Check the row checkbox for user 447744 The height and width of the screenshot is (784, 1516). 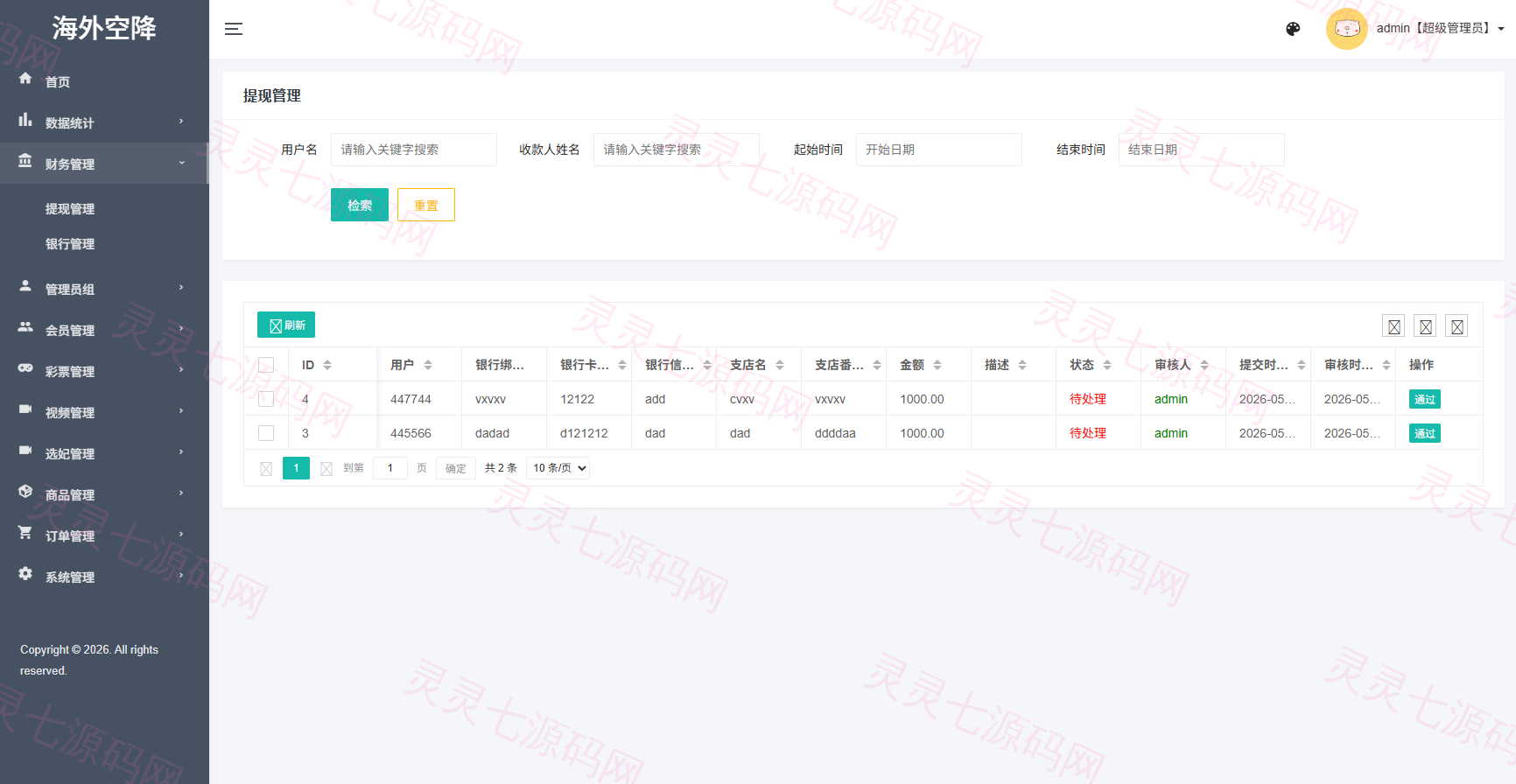pos(266,399)
